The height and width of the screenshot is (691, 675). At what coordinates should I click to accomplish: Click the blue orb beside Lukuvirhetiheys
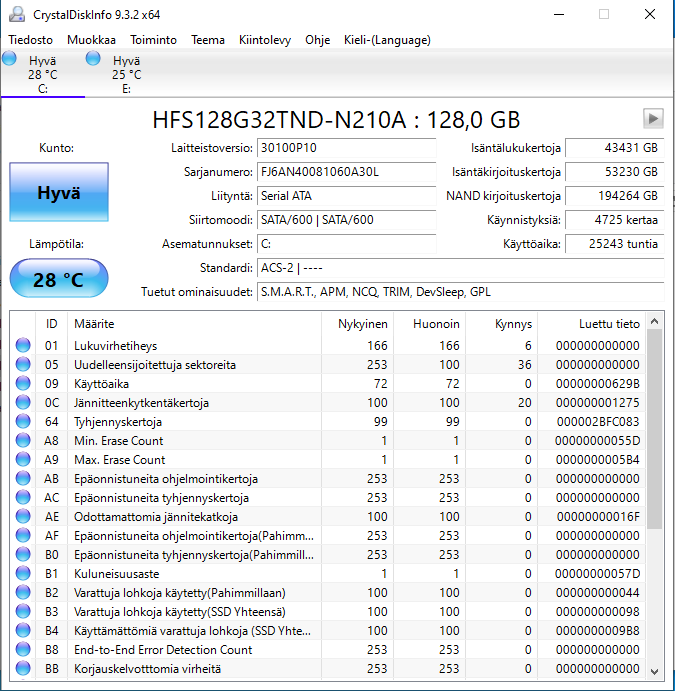23,346
